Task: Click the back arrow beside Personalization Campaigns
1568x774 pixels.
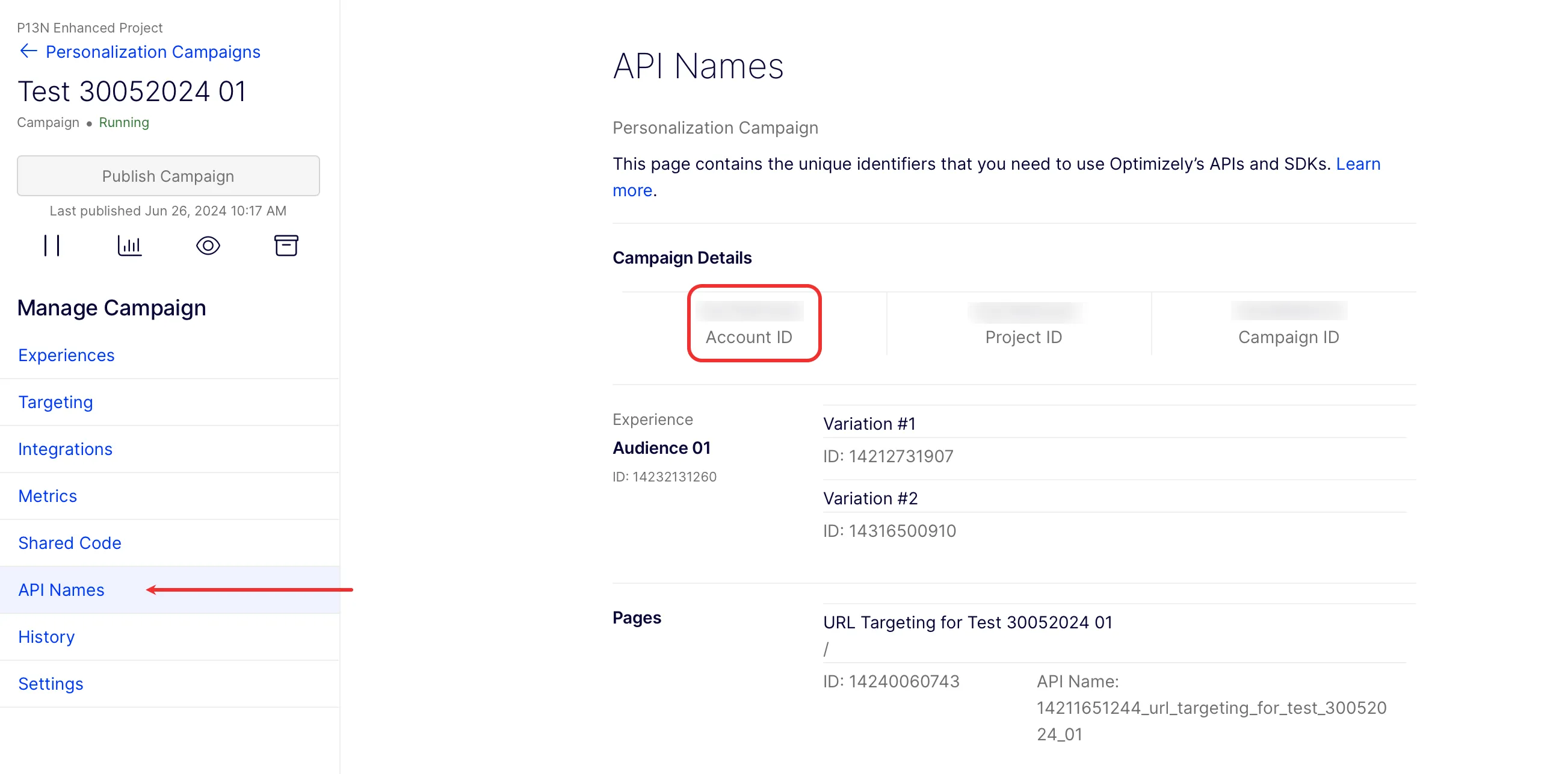Action: point(29,51)
